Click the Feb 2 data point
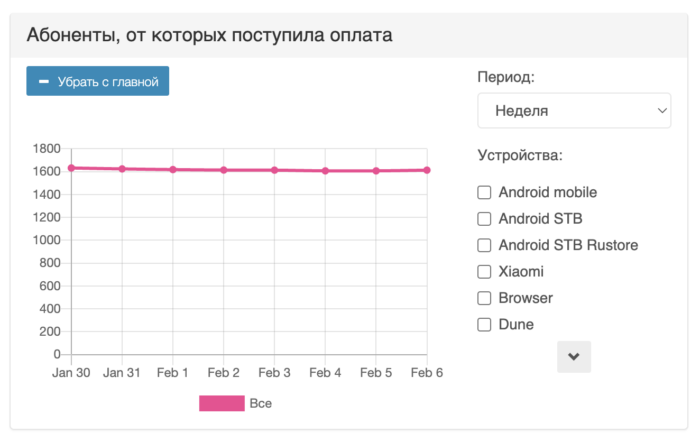The height and width of the screenshot is (442, 700). point(224,170)
